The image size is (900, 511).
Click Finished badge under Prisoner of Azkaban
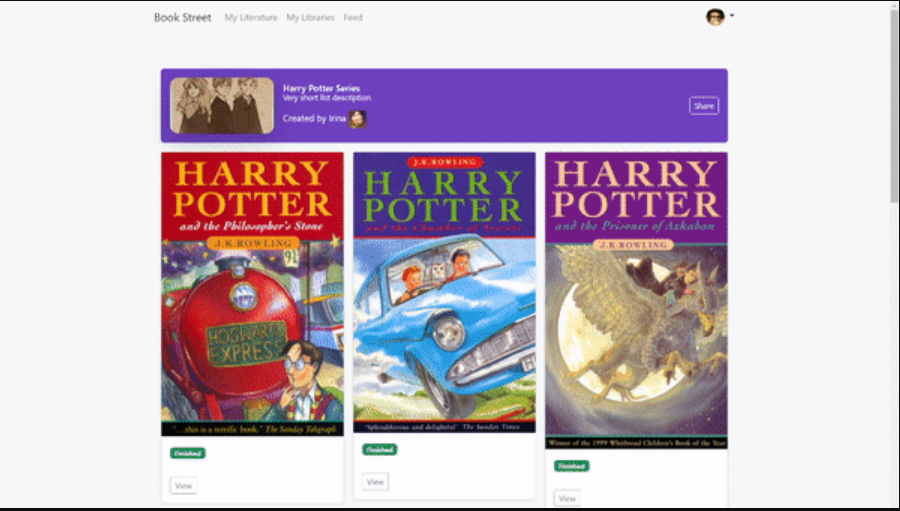572,466
